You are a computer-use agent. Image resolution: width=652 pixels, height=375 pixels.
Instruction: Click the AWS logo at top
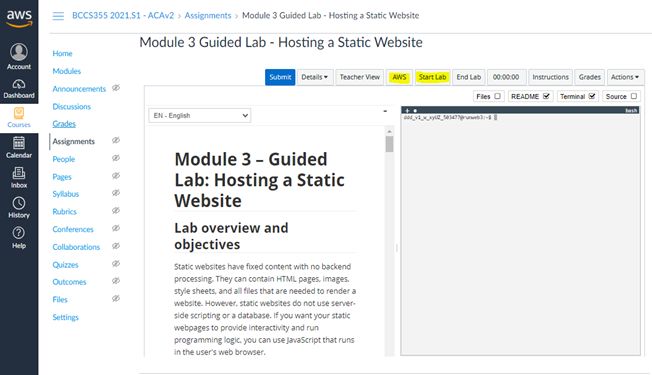tap(19, 18)
